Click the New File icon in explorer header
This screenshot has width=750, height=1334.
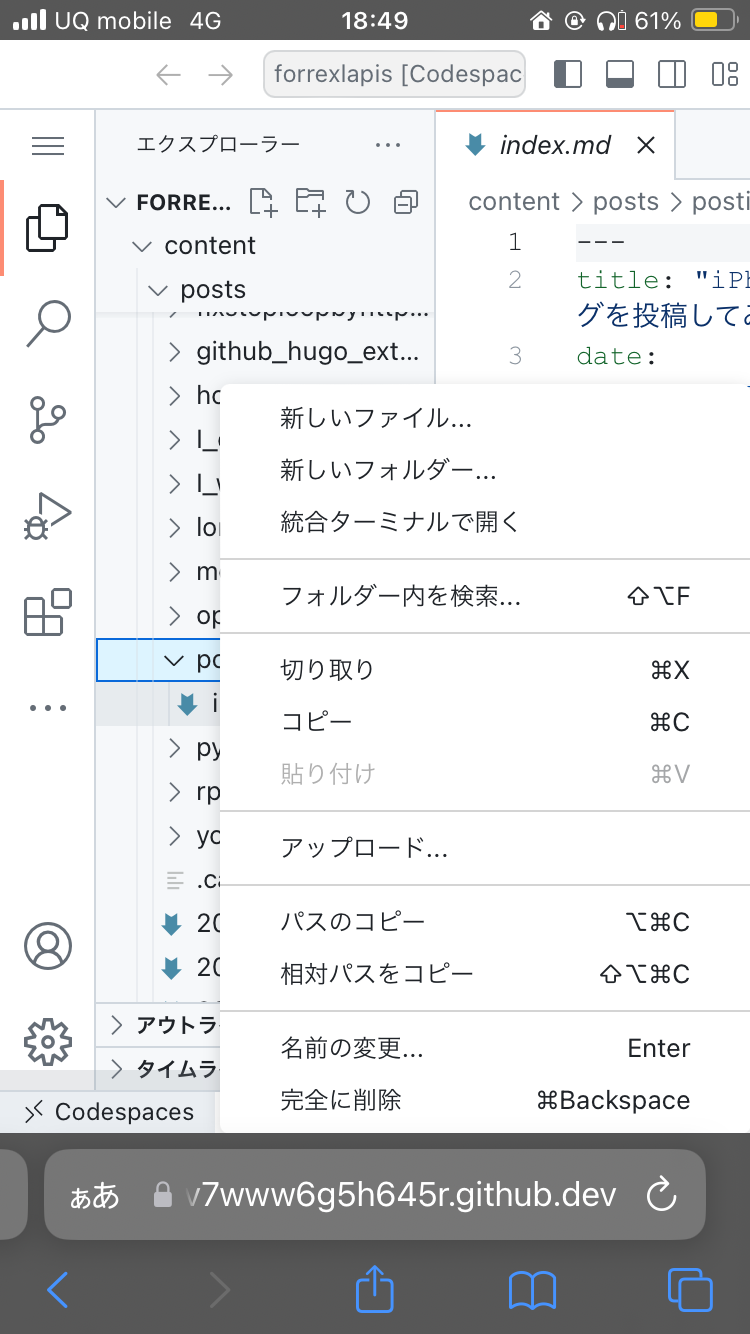pyautogui.click(x=262, y=202)
